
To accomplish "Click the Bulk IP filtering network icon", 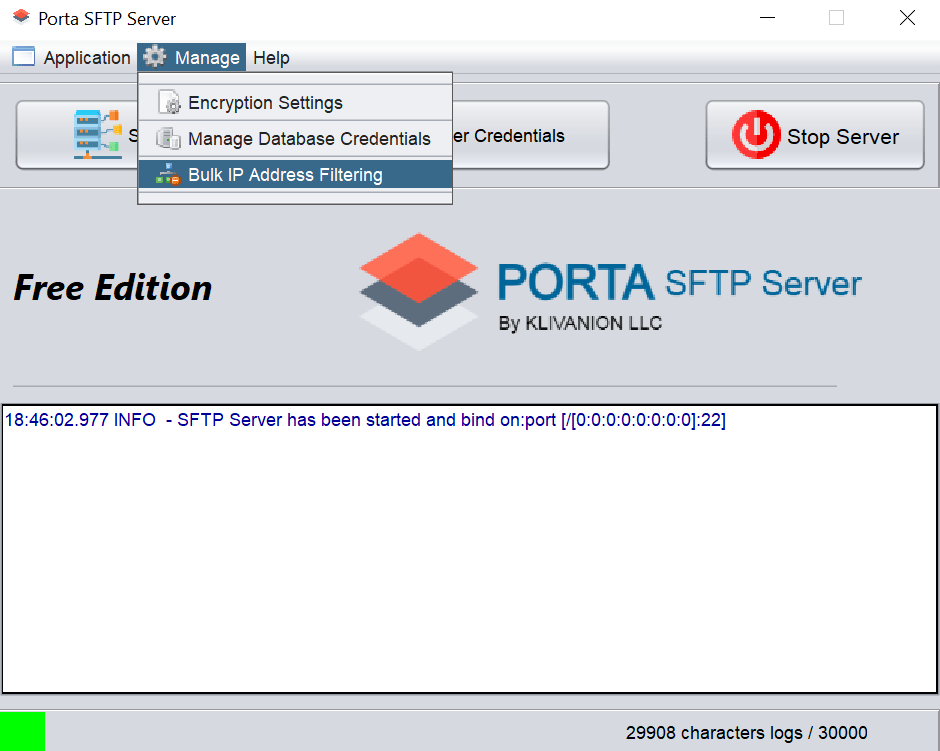I will coord(167,174).
